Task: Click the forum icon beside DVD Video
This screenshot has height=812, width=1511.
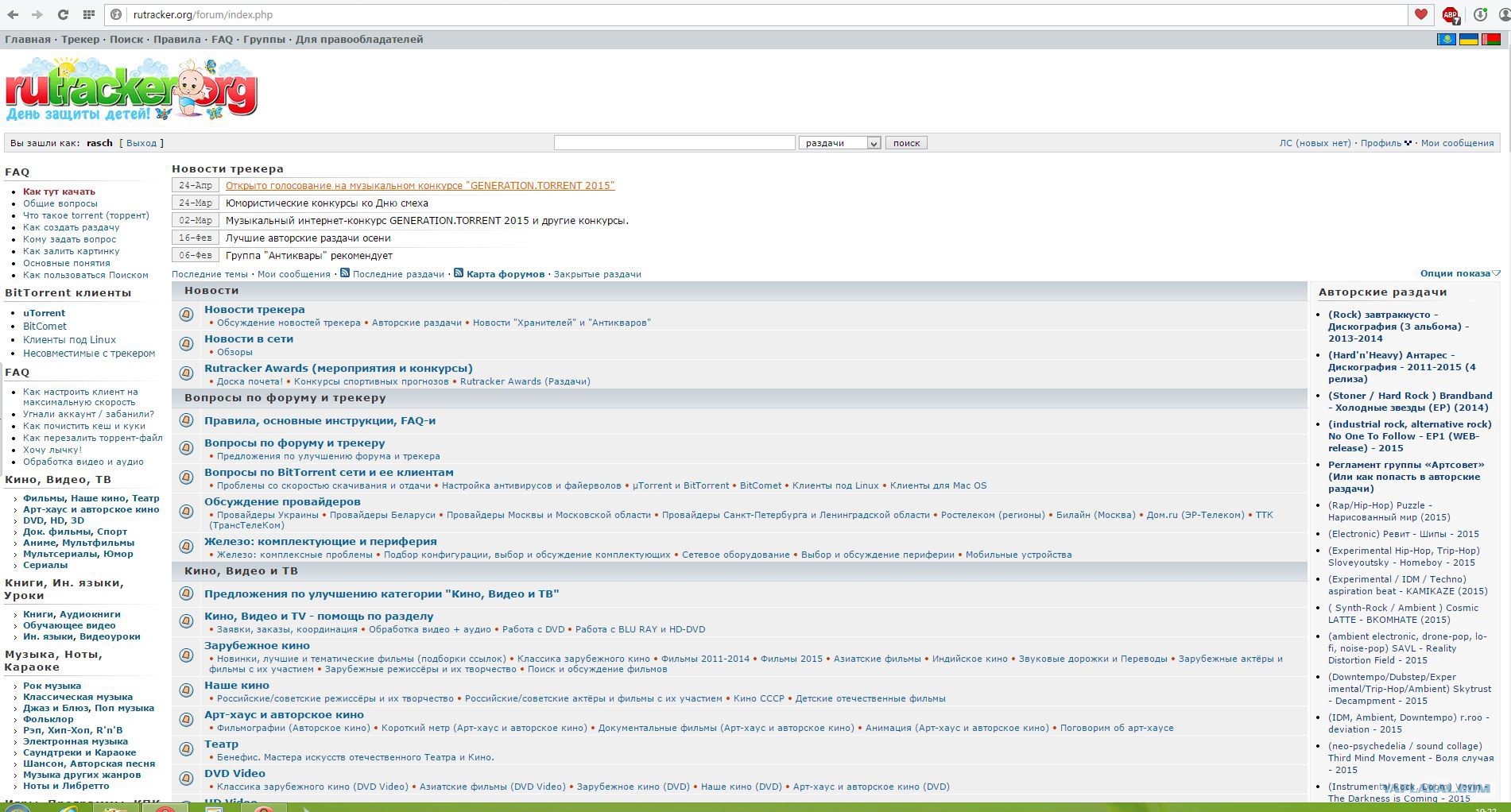Action: [187, 779]
